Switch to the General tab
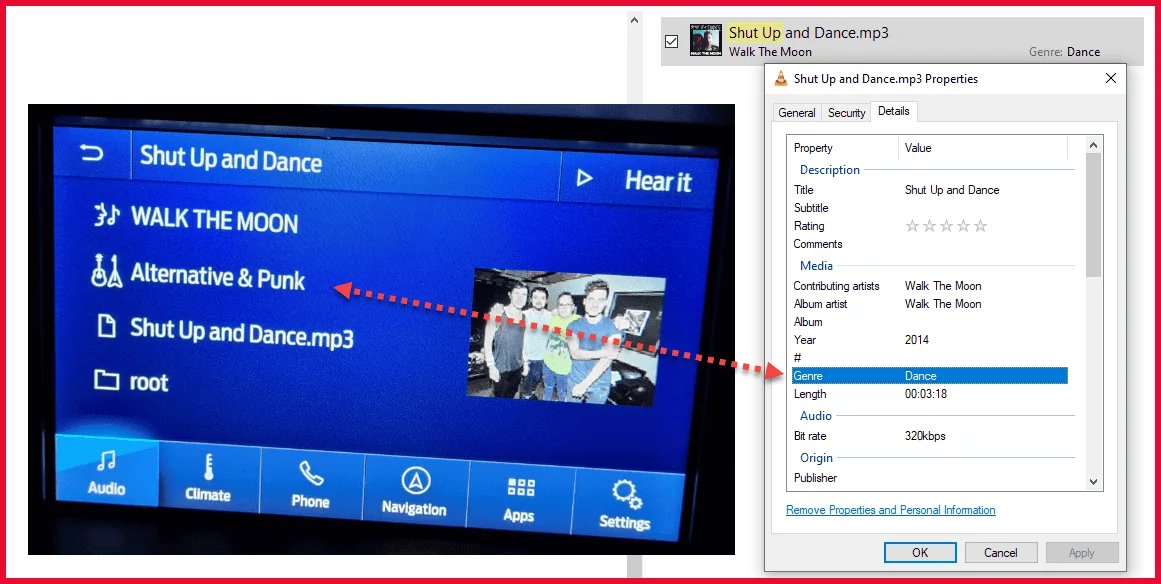 (x=797, y=113)
